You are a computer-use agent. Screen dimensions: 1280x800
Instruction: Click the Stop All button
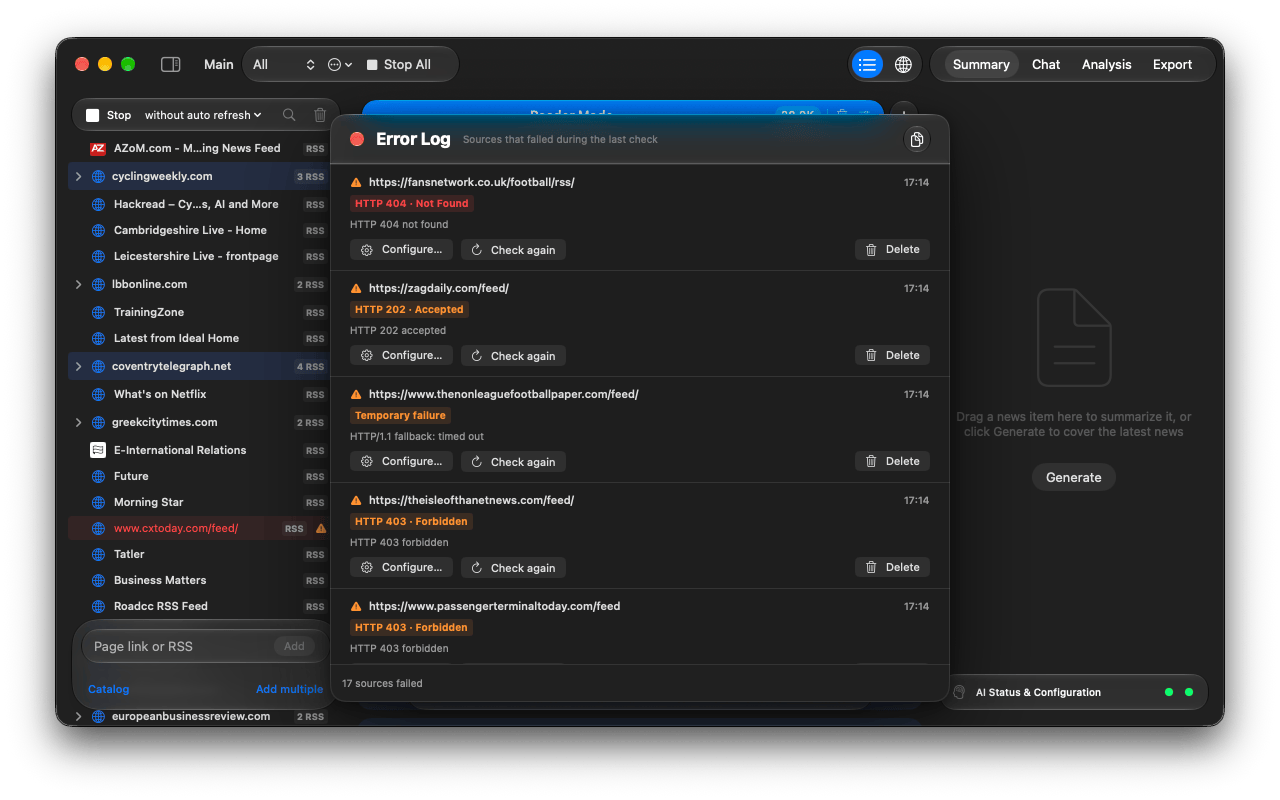(x=399, y=64)
